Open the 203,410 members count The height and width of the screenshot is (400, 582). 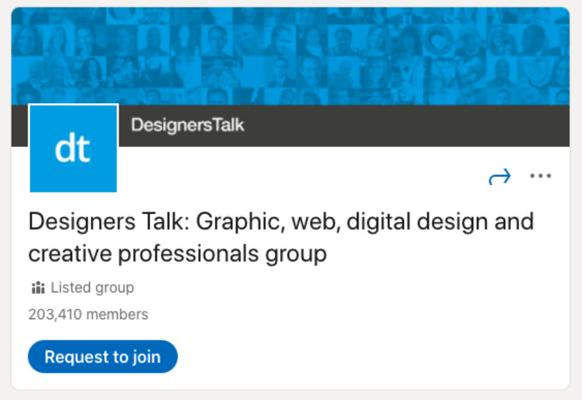(88, 314)
